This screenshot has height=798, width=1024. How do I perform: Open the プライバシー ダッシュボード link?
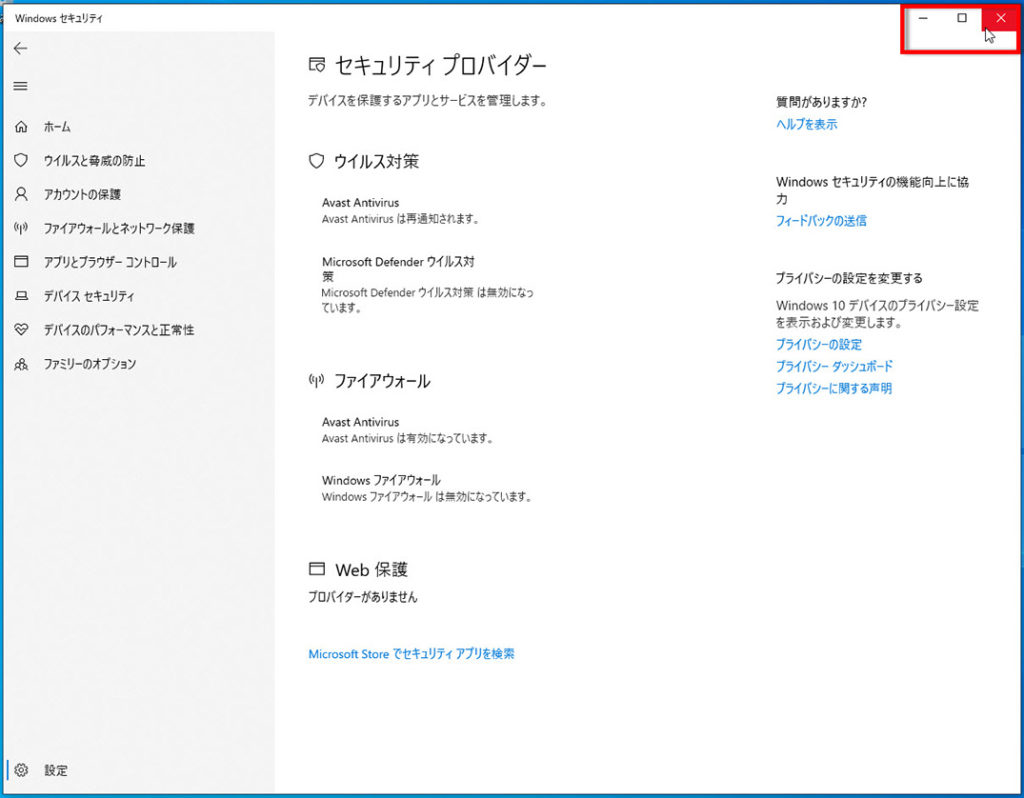click(x=834, y=366)
